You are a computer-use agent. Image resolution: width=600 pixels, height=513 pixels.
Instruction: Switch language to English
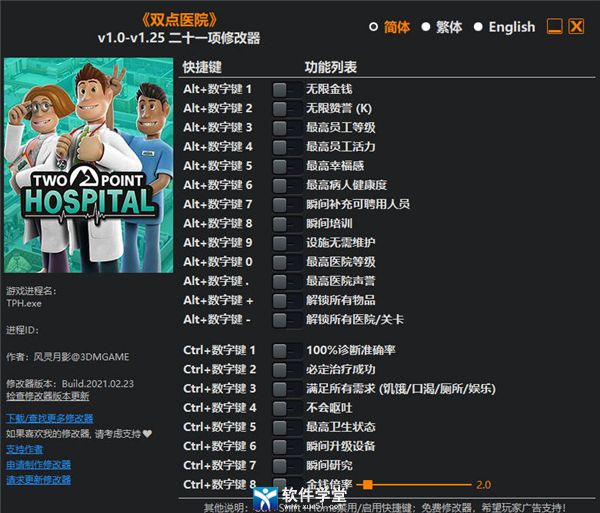[478, 27]
